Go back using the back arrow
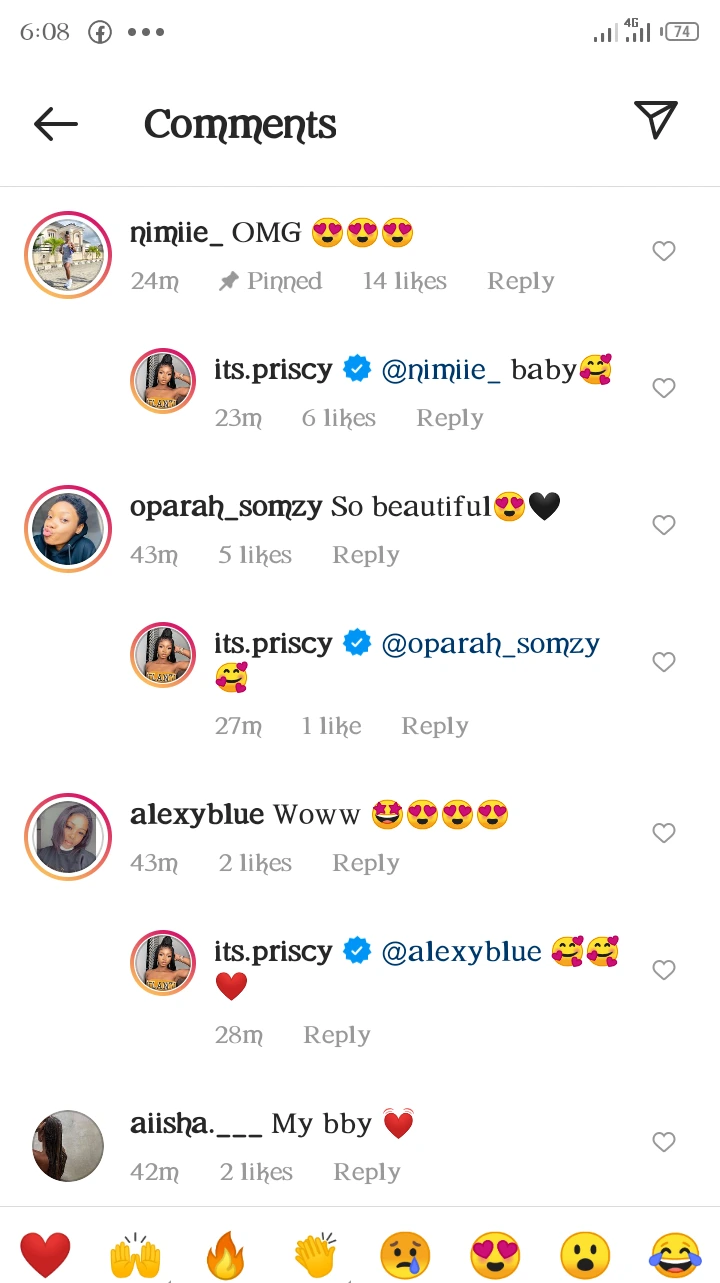720x1283 pixels. (x=56, y=124)
